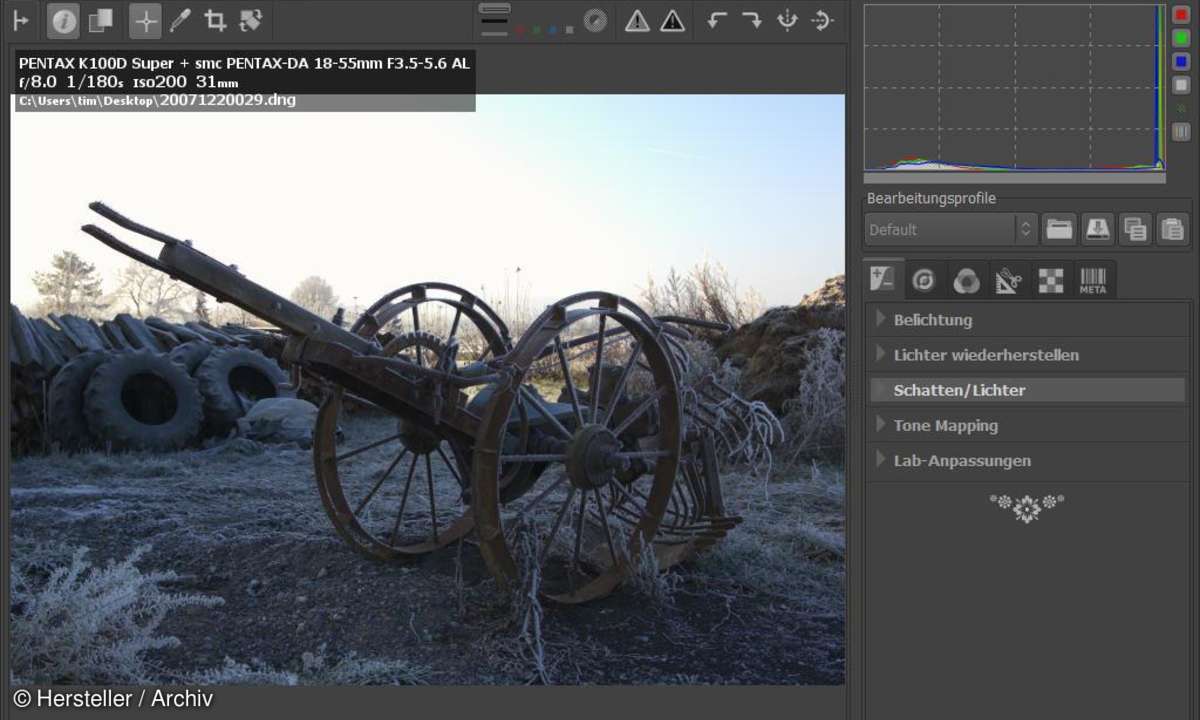Viewport: 1200px width, 720px height.
Task: Switch to the Raw tab
Action: click(1050, 281)
